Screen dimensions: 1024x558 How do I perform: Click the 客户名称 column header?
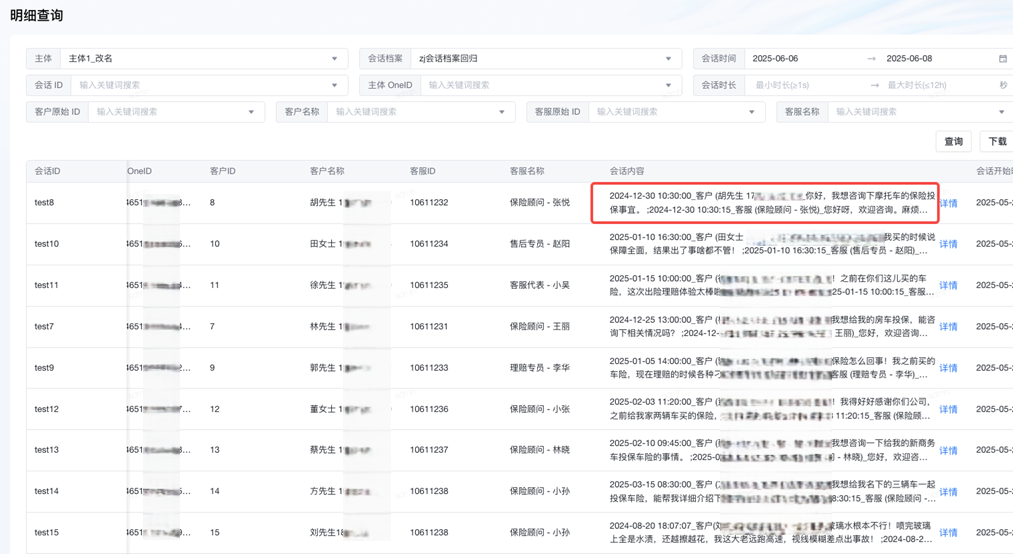pyautogui.click(x=327, y=171)
